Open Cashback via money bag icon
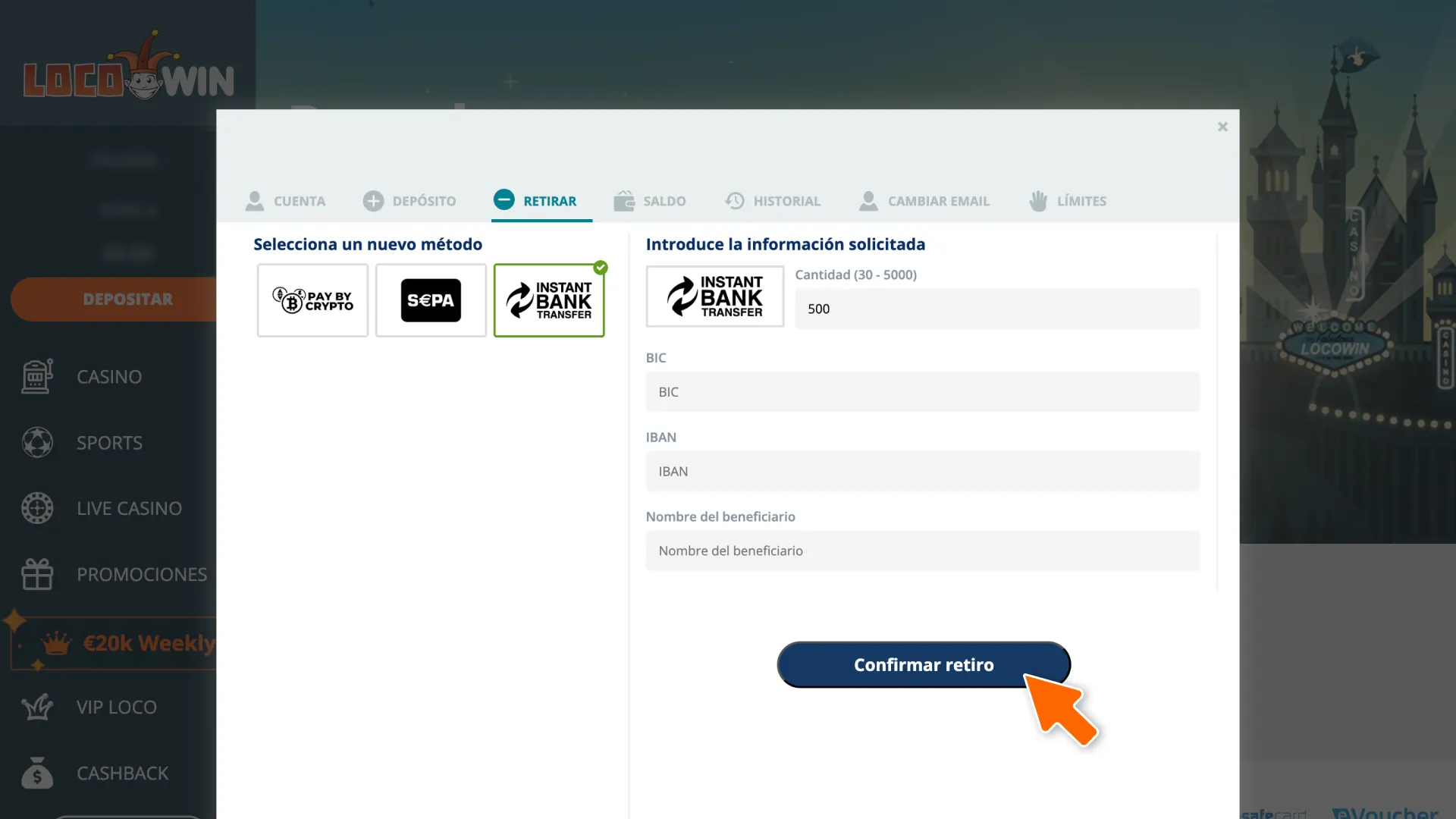The height and width of the screenshot is (819, 1456). click(x=37, y=772)
